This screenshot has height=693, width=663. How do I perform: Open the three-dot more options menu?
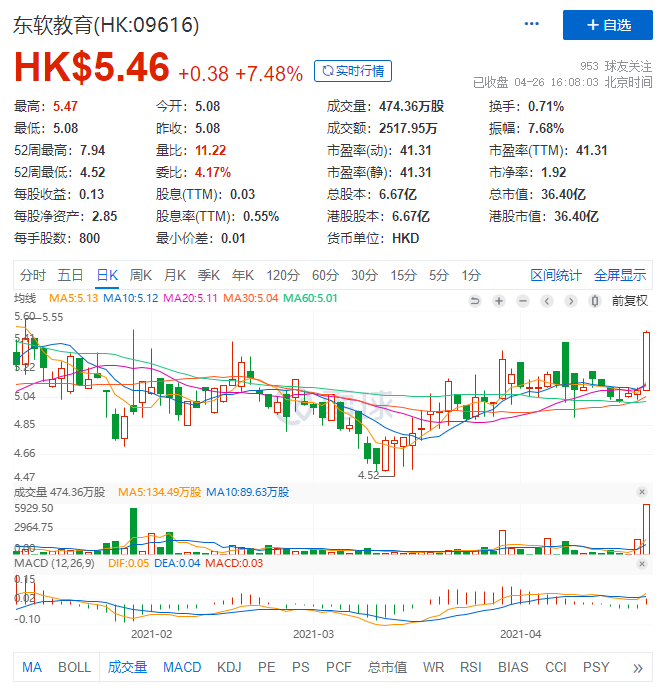point(531,24)
